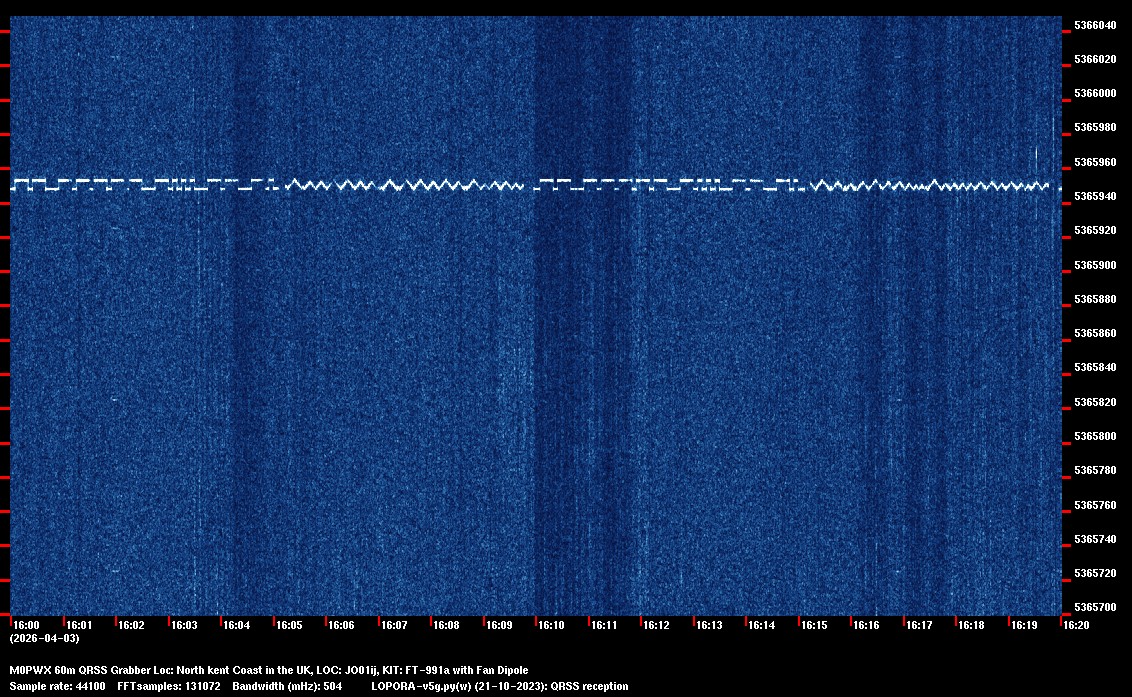
Task: Click the 5365900 frequency scale label
Action: point(1095,265)
